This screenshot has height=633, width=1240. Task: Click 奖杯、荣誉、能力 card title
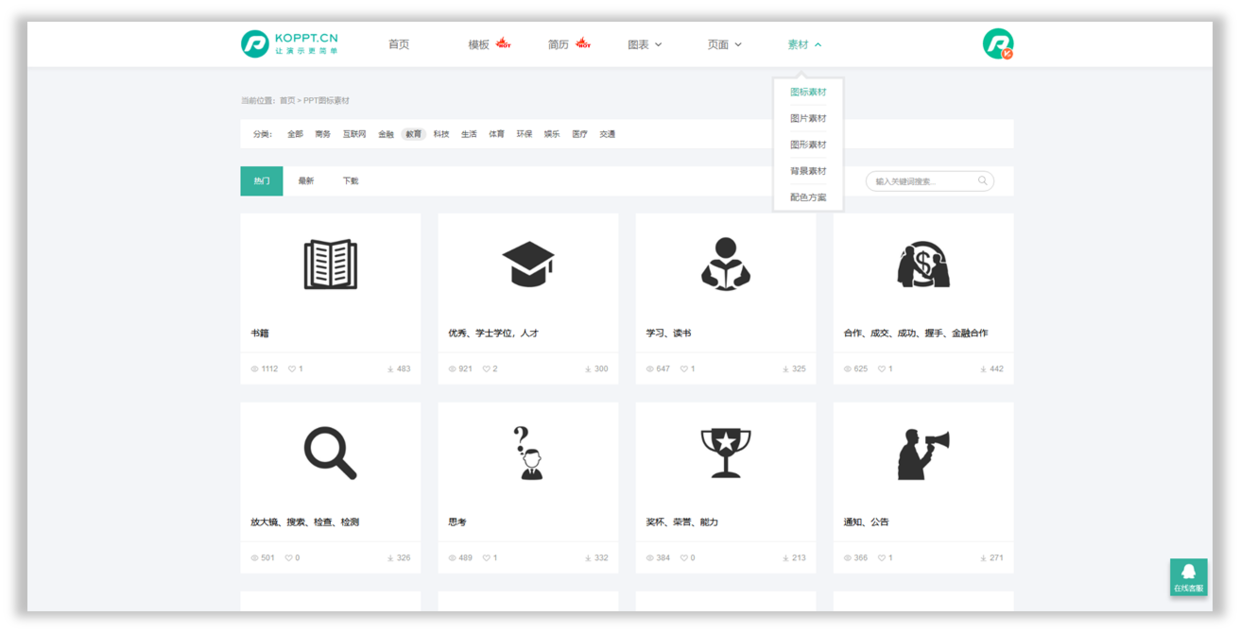pos(682,522)
